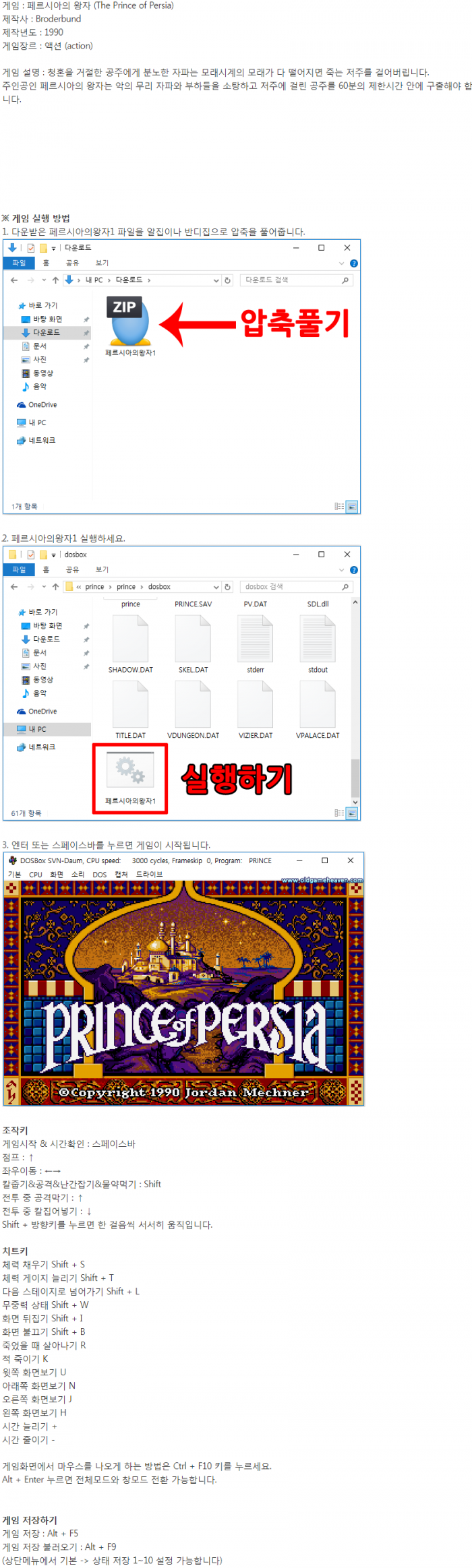
Task: Click search magnifier in 다운로드 검색 box
Action: point(345,280)
